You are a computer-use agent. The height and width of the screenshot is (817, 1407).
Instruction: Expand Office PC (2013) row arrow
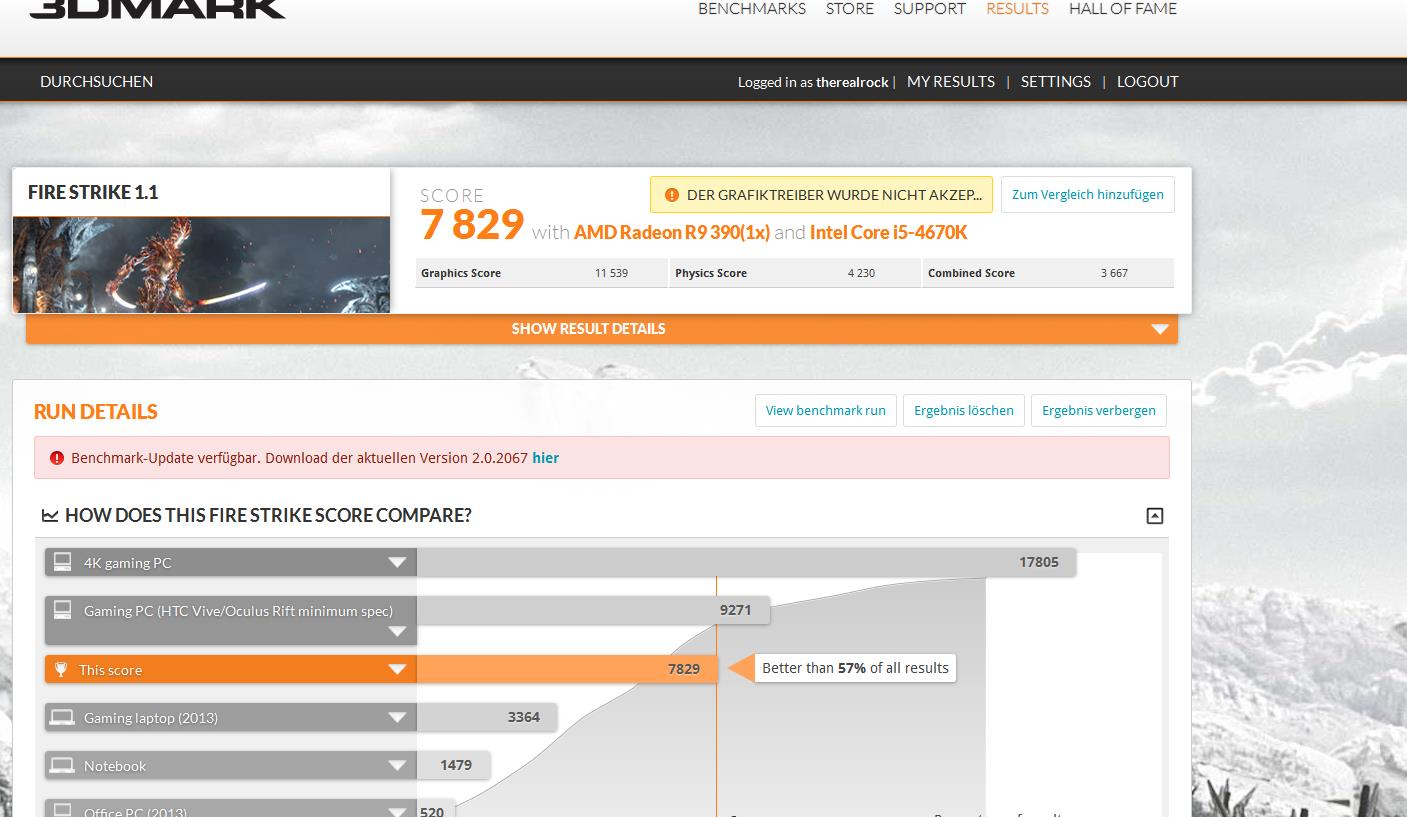coord(397,811)
